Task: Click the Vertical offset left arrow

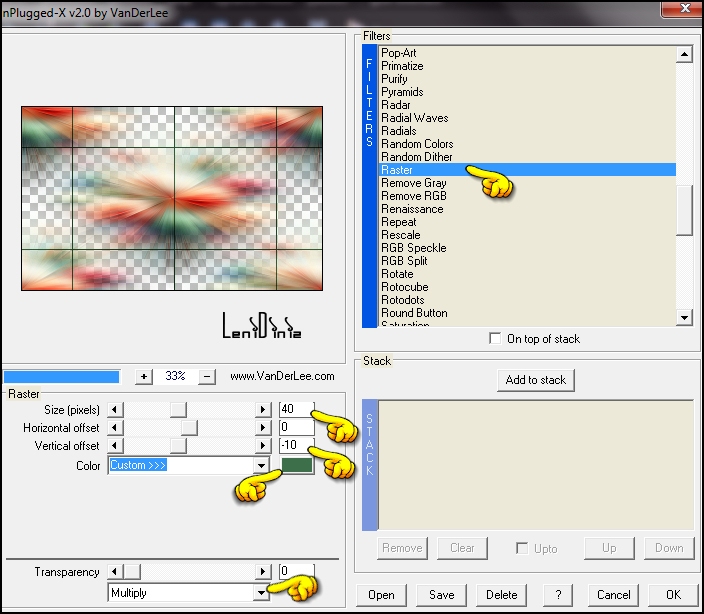Action: point(115,446)
